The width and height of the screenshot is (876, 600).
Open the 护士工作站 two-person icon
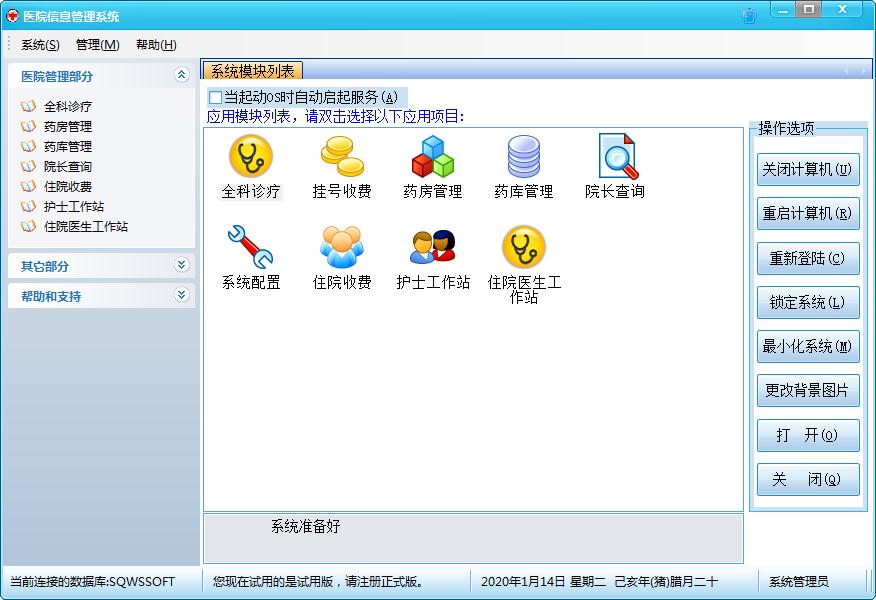pos(433,247)
